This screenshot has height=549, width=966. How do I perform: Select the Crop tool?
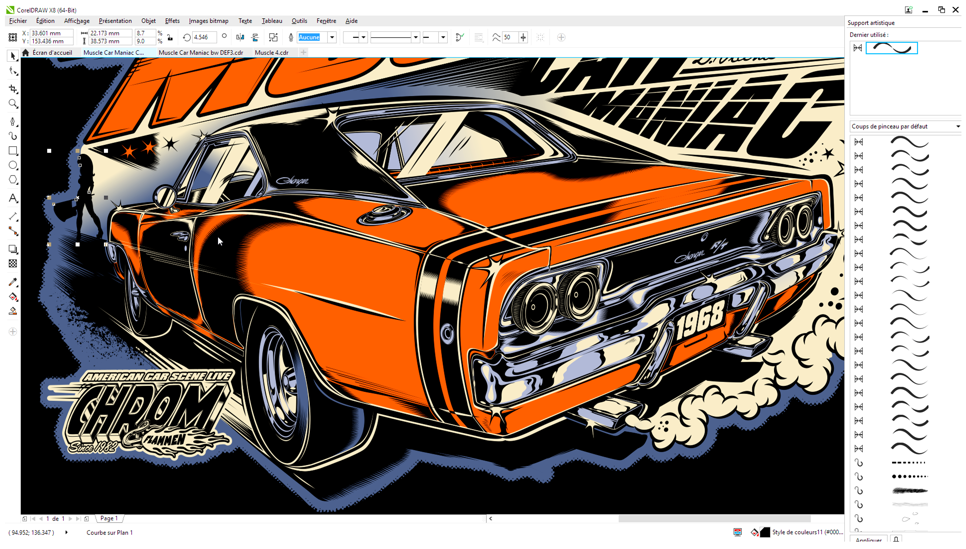point(13,89)
